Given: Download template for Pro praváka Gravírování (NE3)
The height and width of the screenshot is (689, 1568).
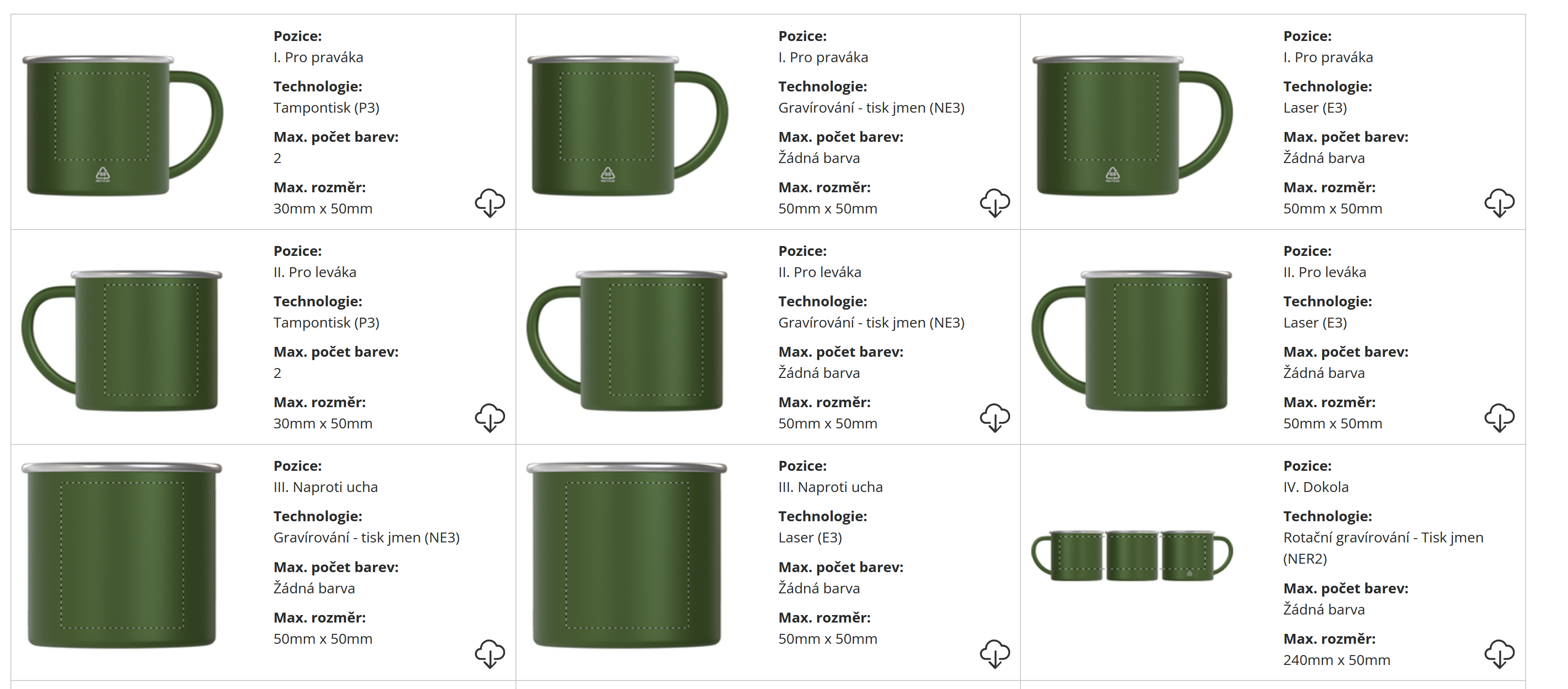Looking at the screenshot, I should click(995, 203).
